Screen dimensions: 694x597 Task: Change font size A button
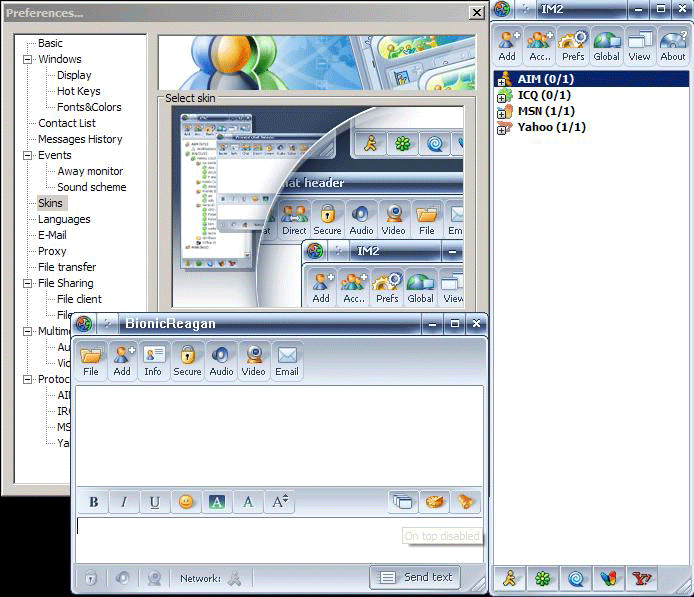279,502
